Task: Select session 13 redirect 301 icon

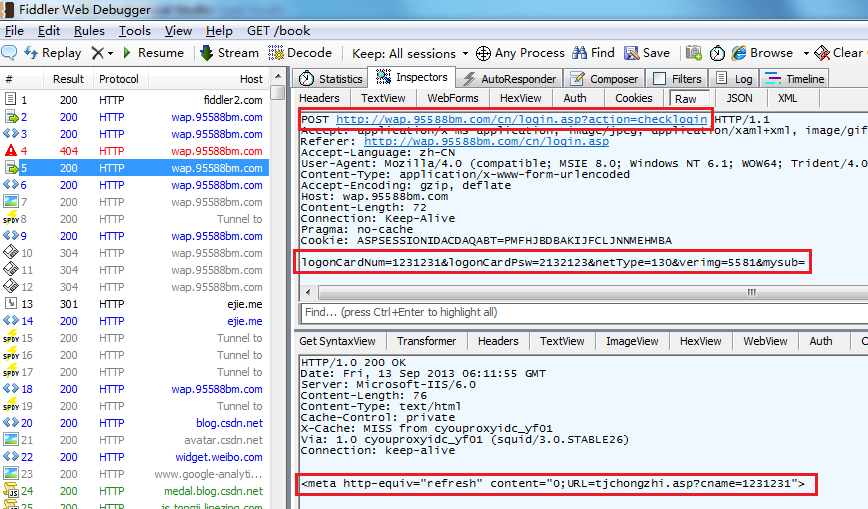Action: [11, 304]
